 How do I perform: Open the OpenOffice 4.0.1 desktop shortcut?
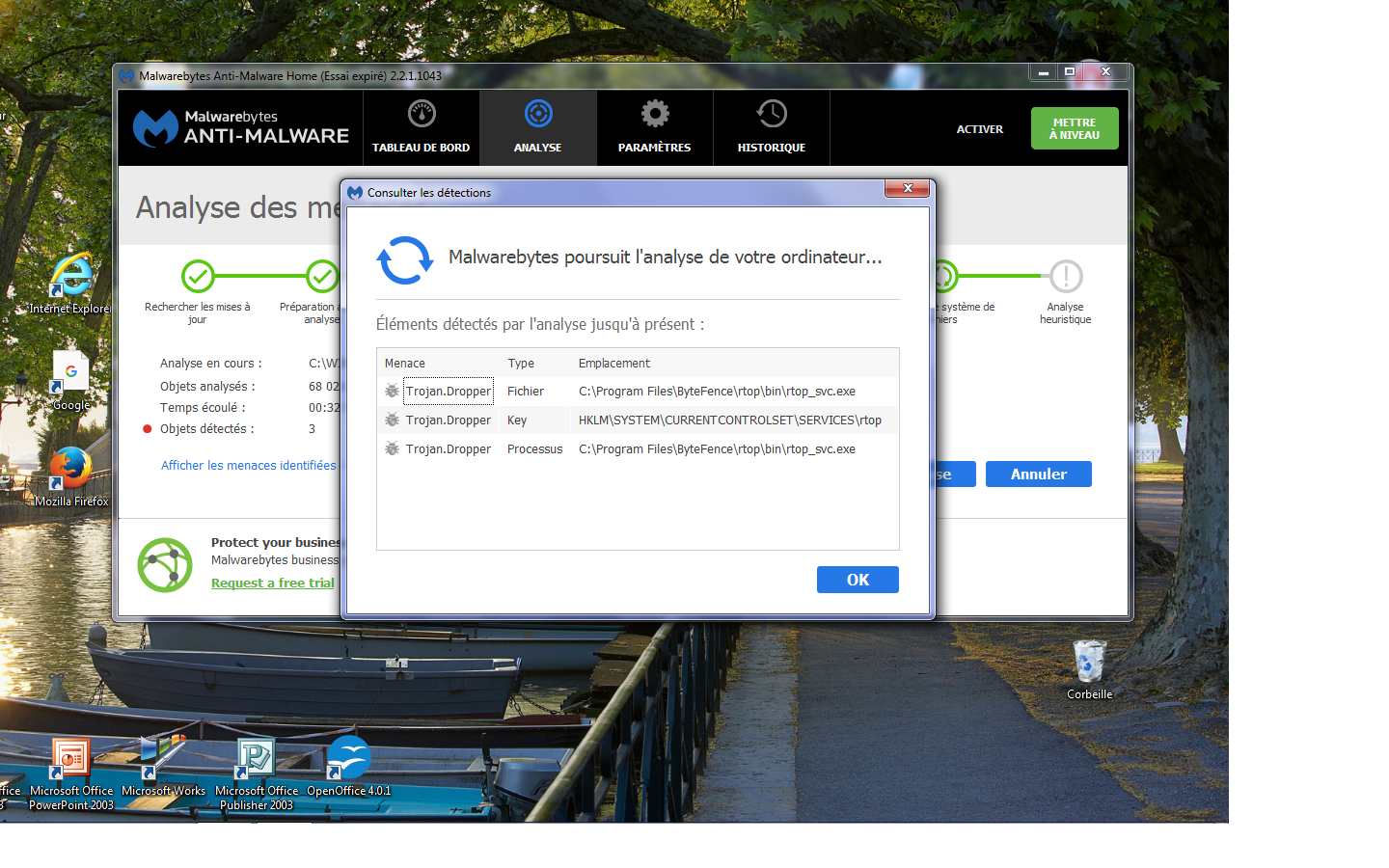pos(348,760)
